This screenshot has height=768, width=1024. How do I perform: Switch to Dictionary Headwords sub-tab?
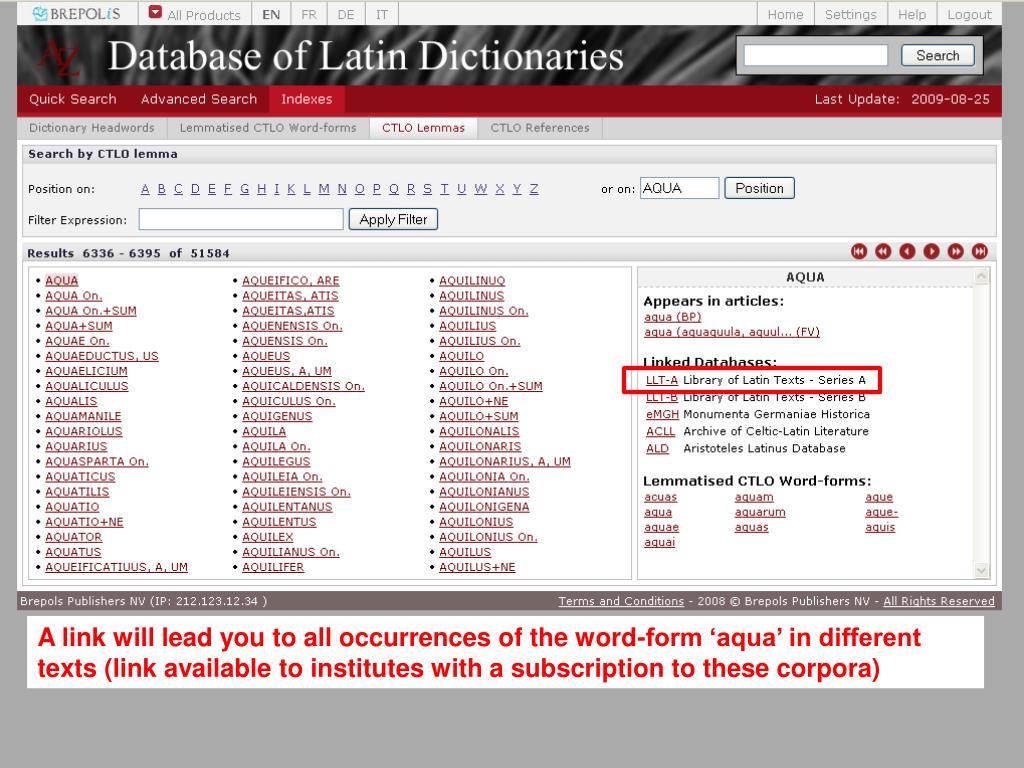[92, 128]
